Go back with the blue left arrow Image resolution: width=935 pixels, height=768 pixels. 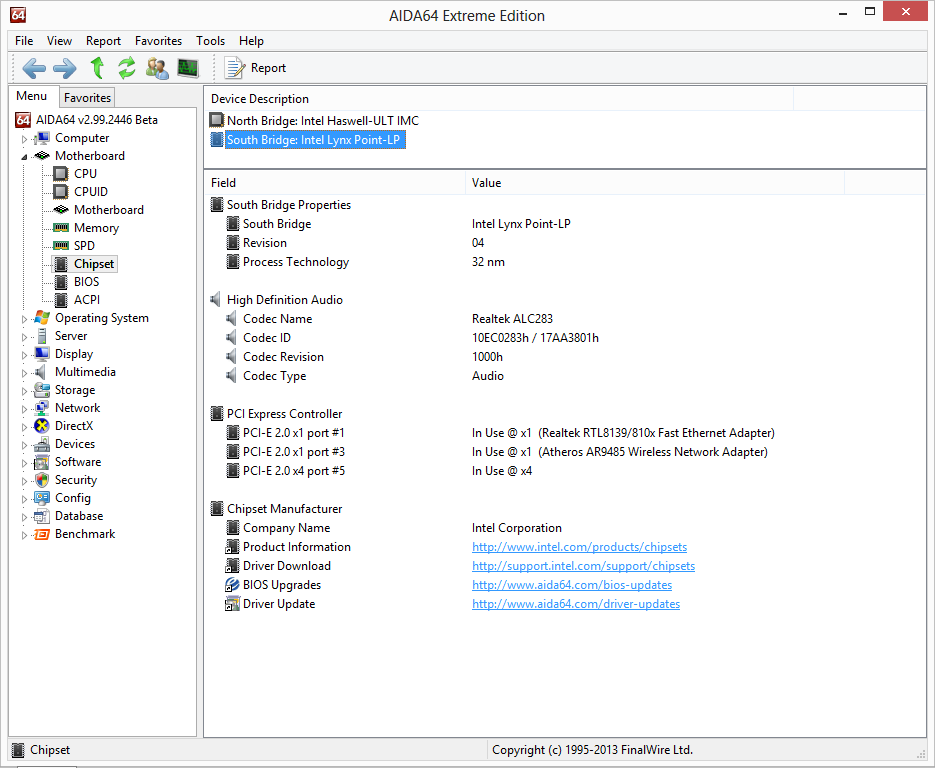click(34, 68)
